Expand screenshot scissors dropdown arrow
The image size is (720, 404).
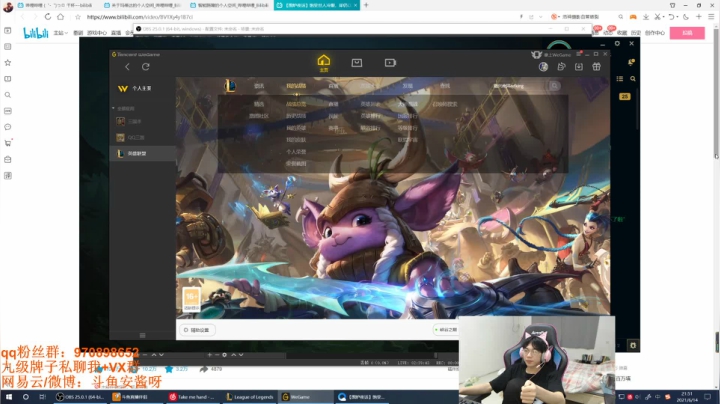point(663,17)
